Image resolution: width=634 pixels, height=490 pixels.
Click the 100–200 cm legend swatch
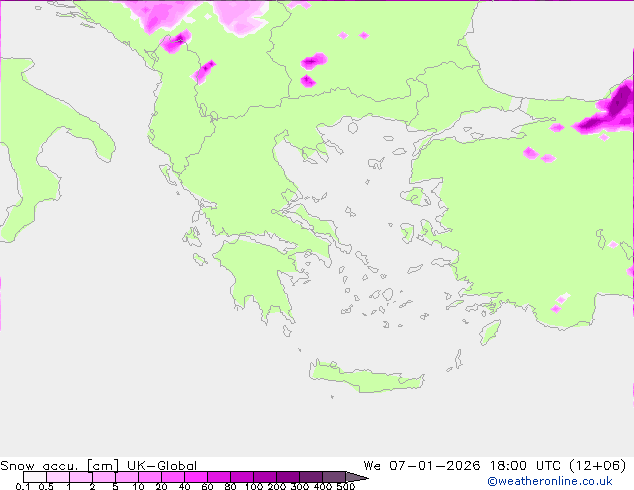pos(265,477)
